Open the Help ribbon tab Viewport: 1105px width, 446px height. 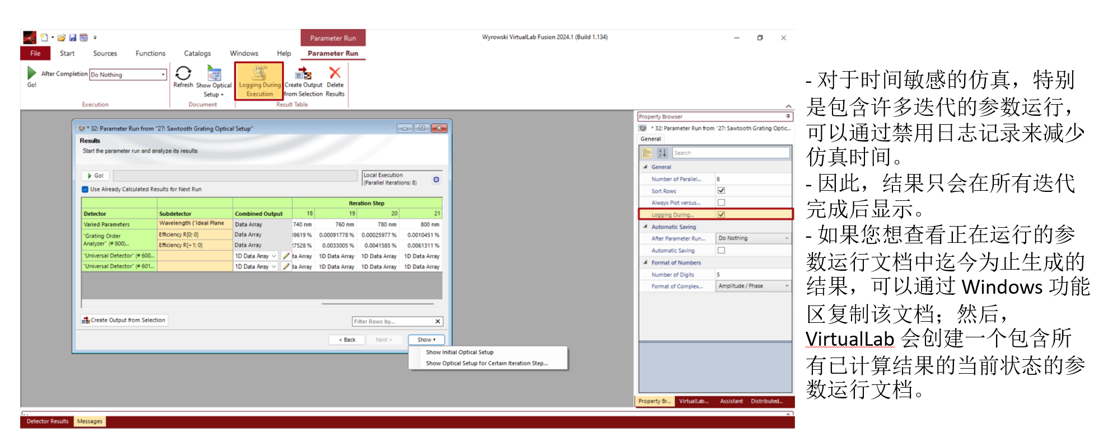coord(283,53)
